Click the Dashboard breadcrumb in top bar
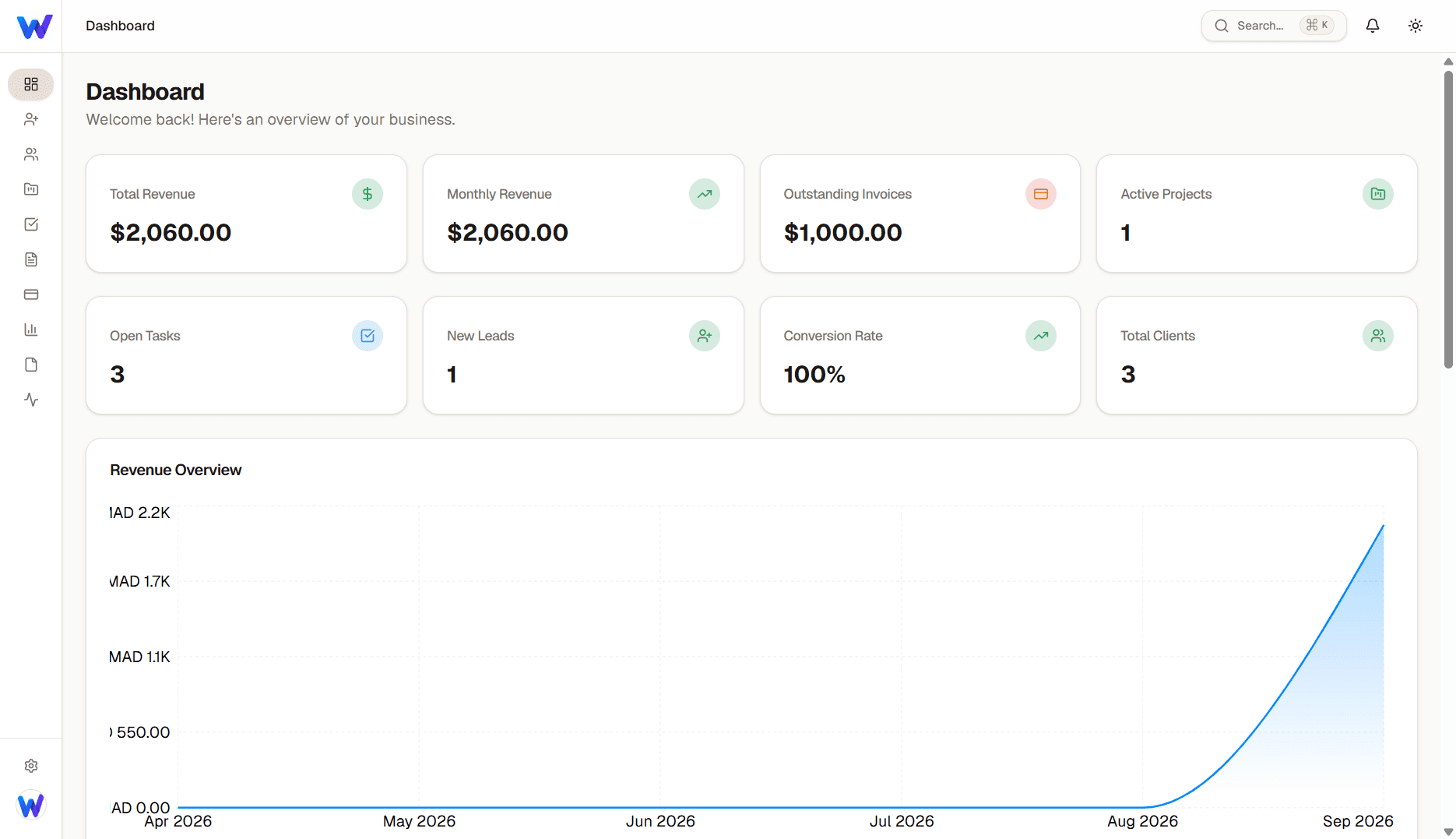The image size is (1456, 839). click(x=120, y=26)
